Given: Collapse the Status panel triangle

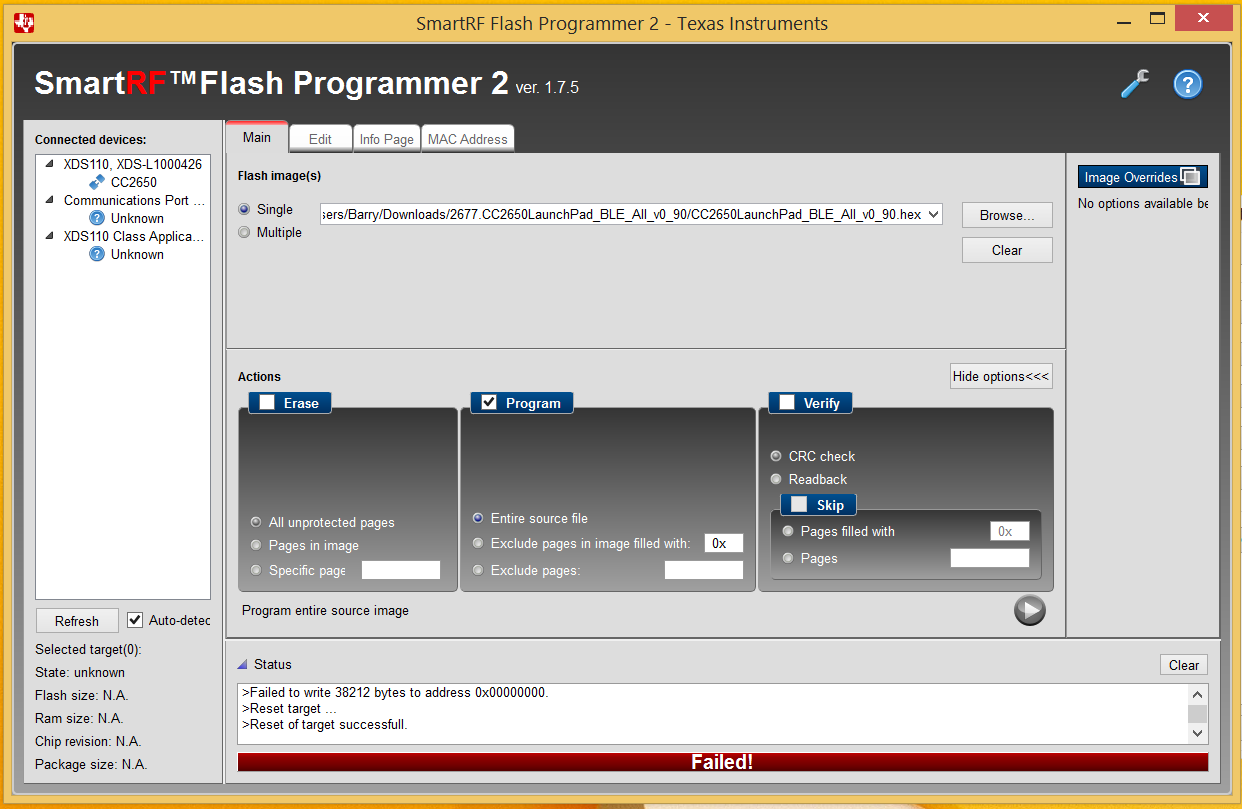Looking at the screenshot, I should [x=242, y=664].
